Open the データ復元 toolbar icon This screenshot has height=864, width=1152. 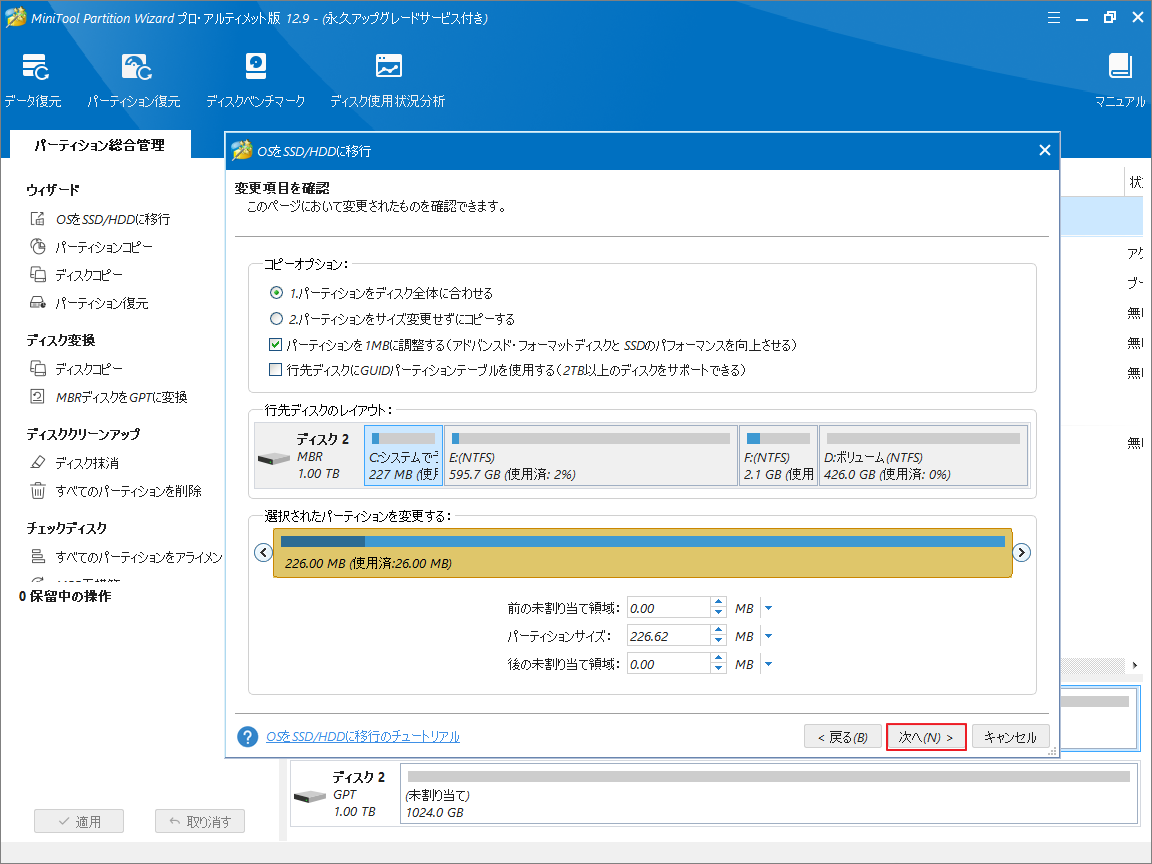point(35,68)
